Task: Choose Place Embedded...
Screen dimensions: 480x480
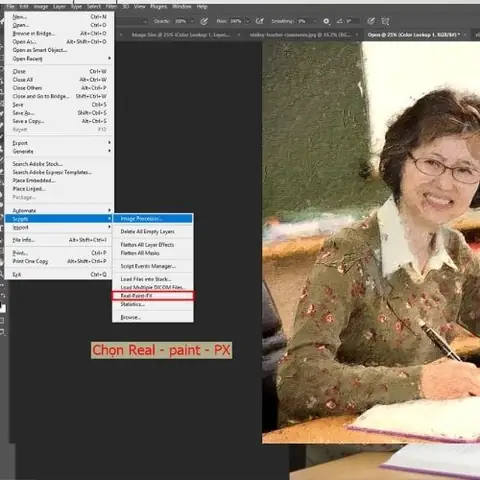Action: (x=60, y=180)
